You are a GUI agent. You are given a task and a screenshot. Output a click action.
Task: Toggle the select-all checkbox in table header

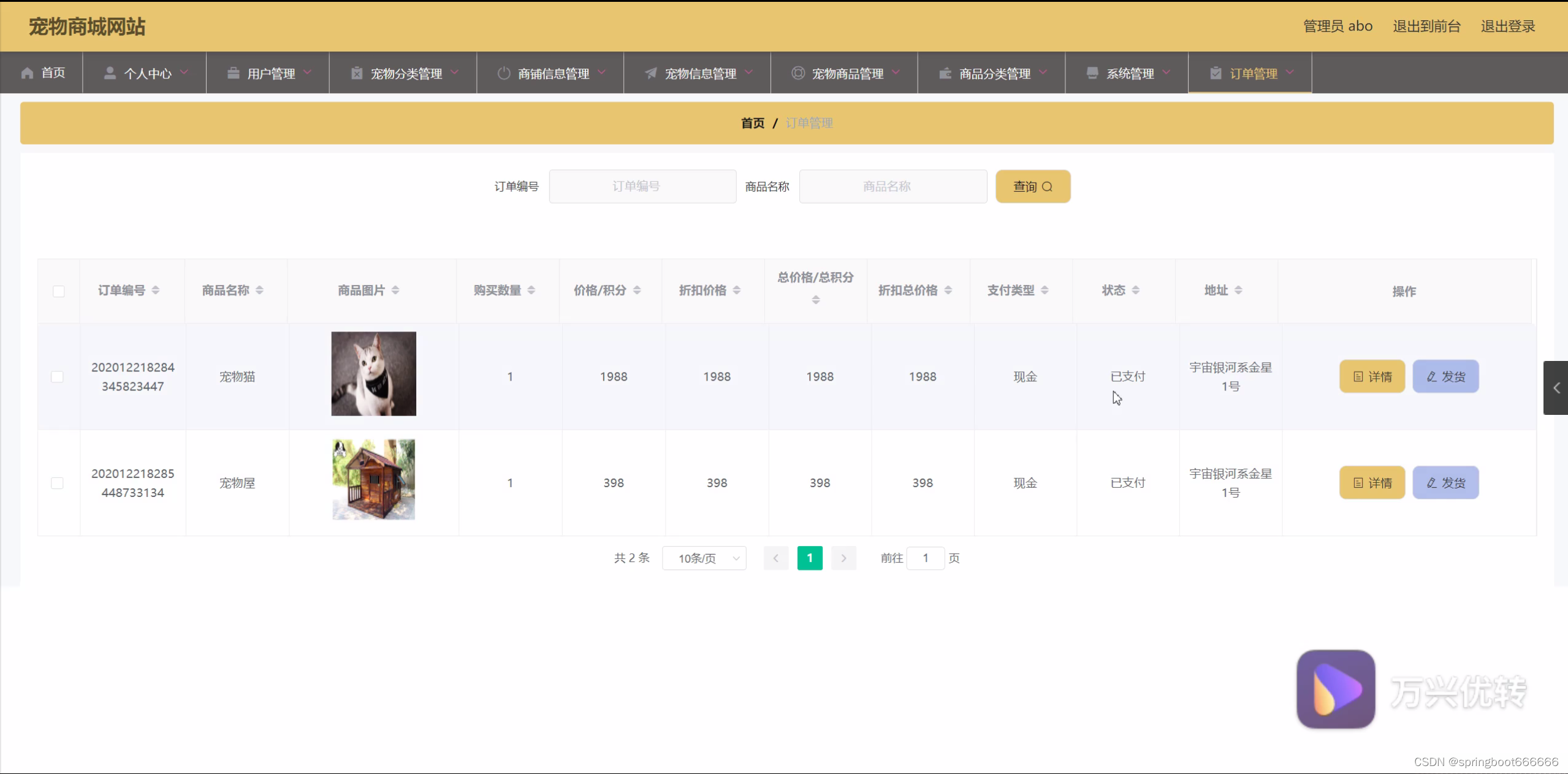point(59,292)
